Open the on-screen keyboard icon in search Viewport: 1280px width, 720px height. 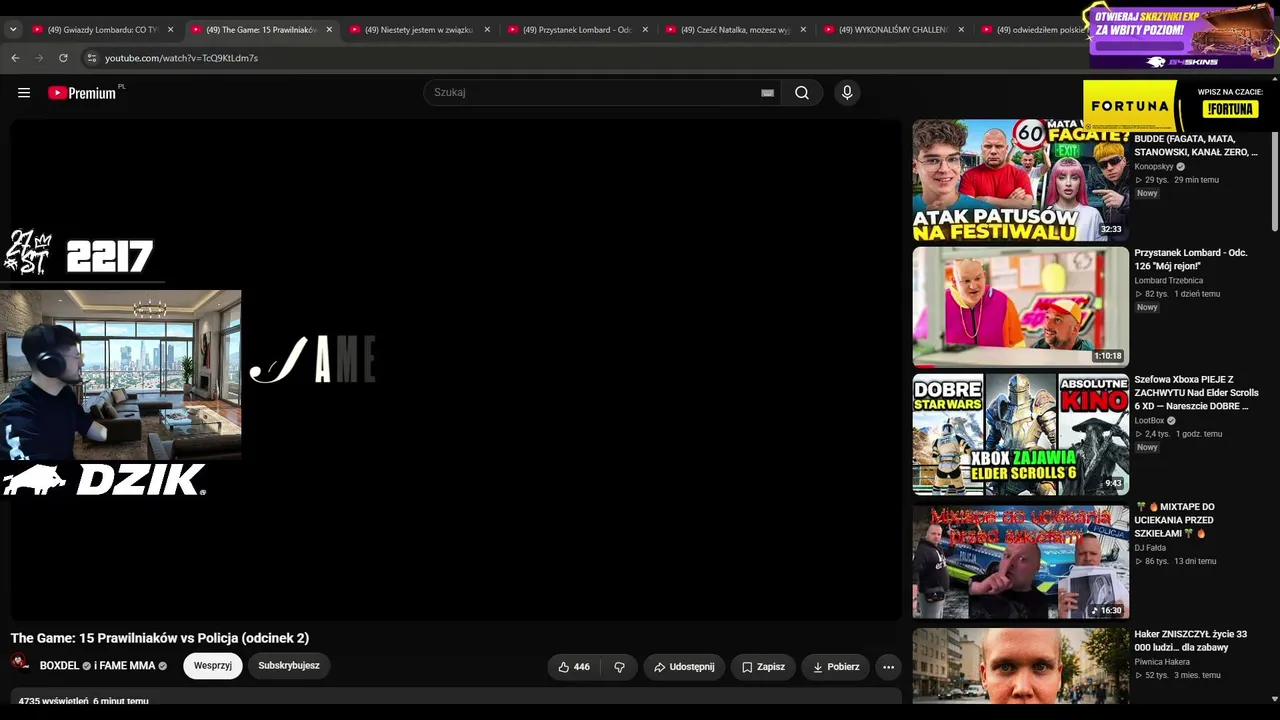point(767,93)
